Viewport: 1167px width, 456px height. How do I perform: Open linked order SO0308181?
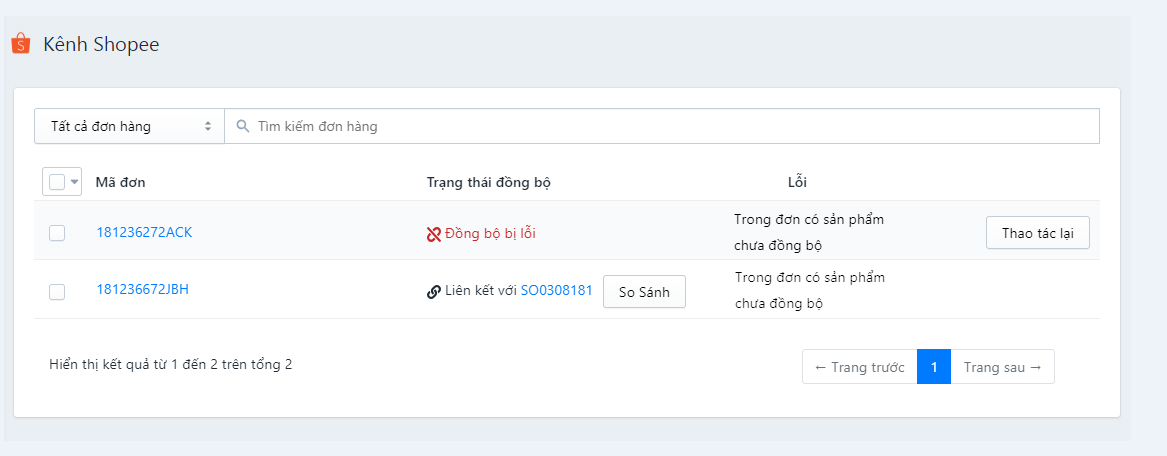point(557,290)
